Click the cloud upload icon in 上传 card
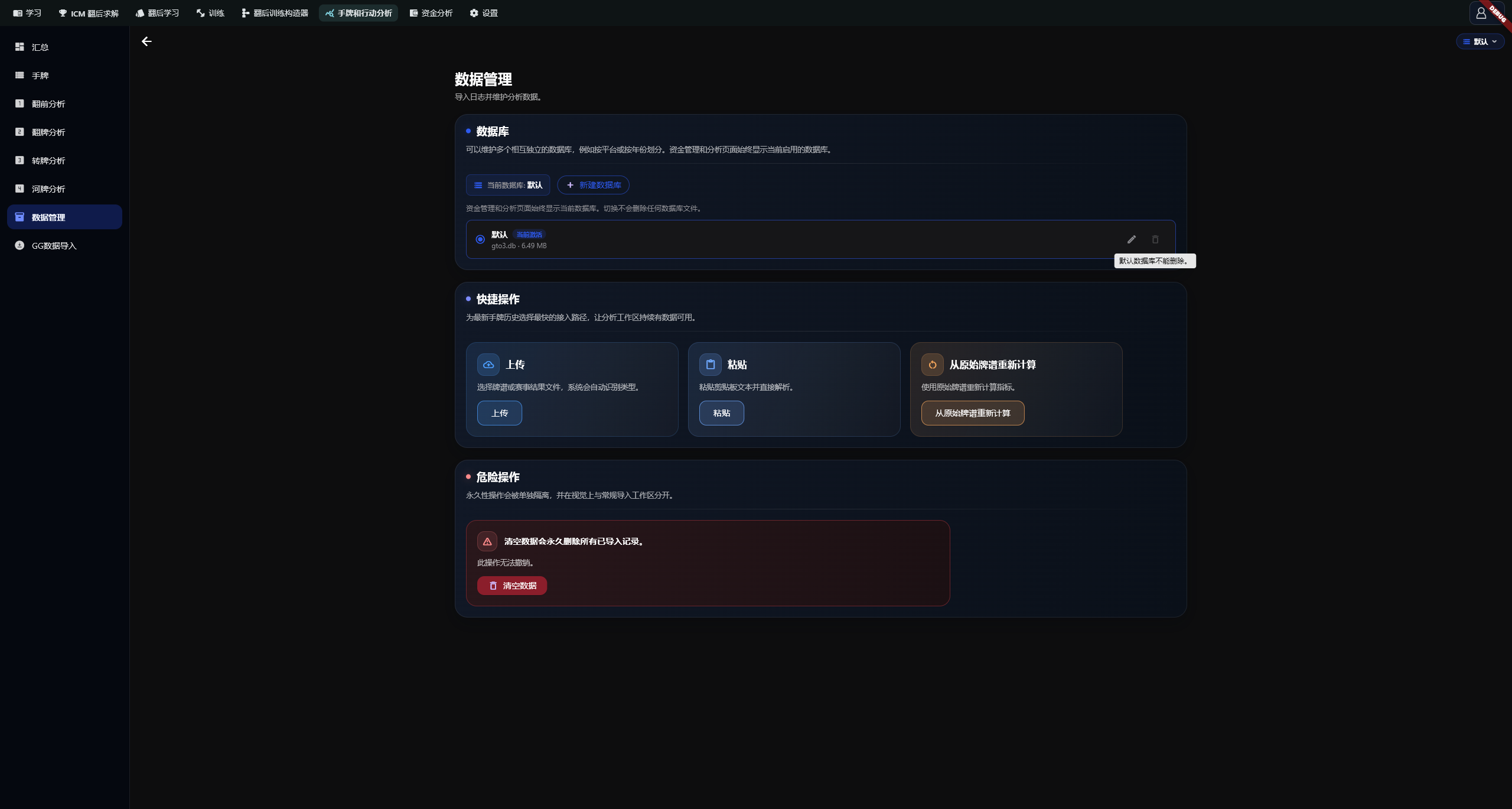The height and width of the screenshot is (809, 1512). pyautogui.click(x=488, y=365)
